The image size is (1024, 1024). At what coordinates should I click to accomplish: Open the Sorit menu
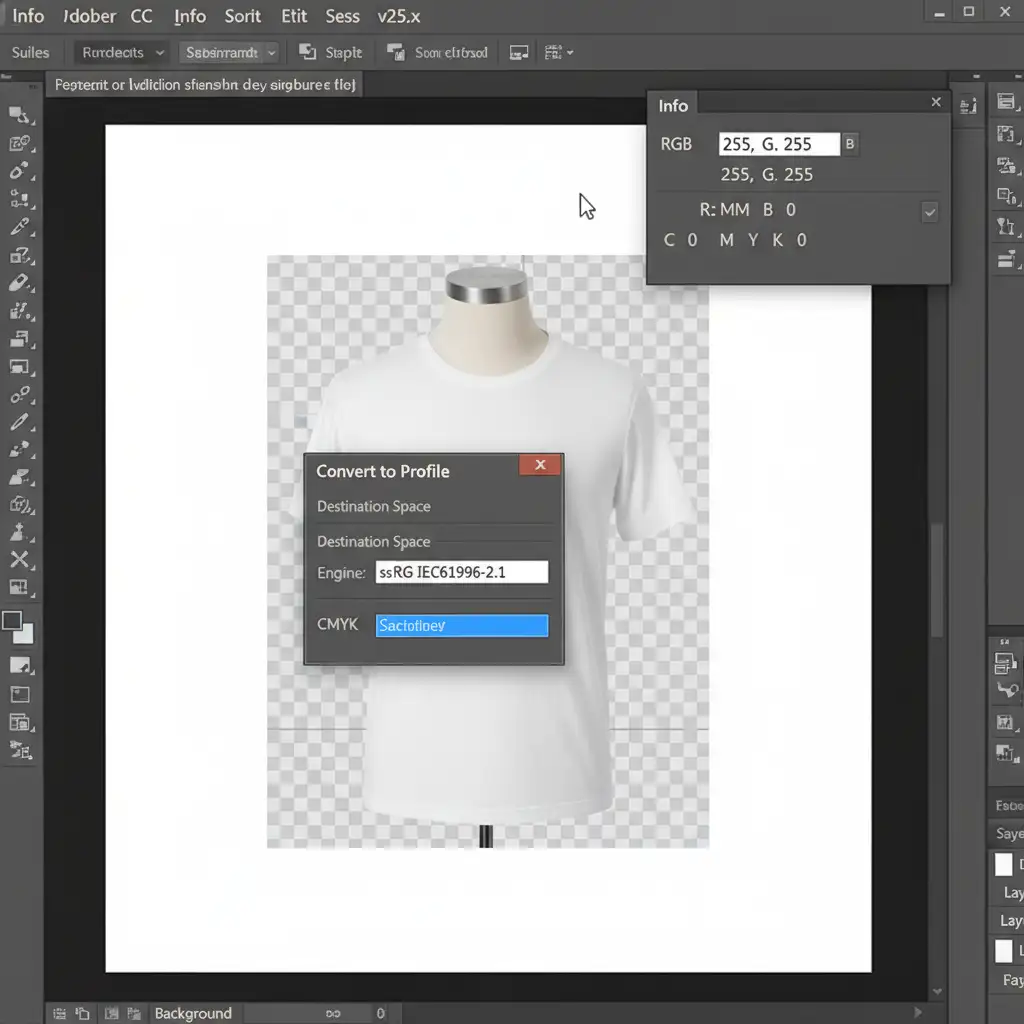tap(243, 16)
